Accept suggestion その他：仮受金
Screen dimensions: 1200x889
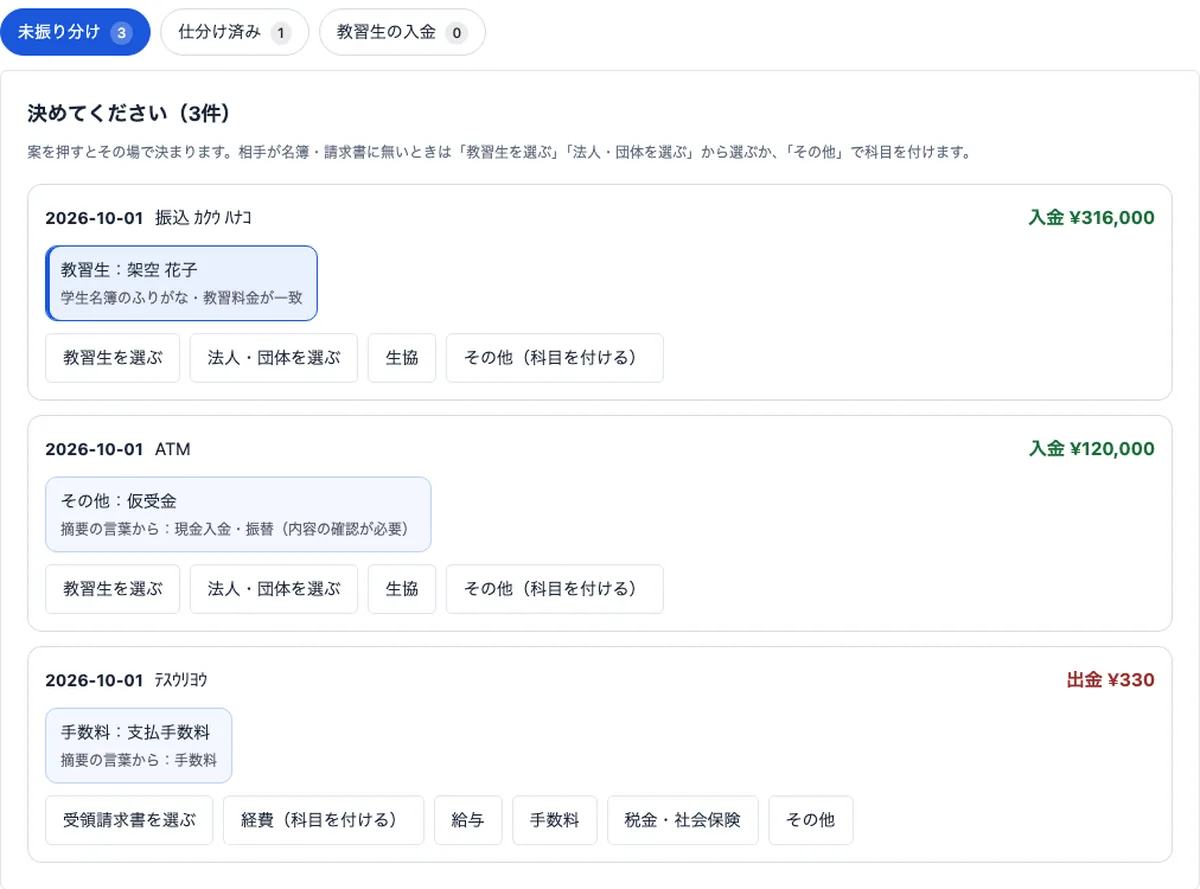click(238, 514)
